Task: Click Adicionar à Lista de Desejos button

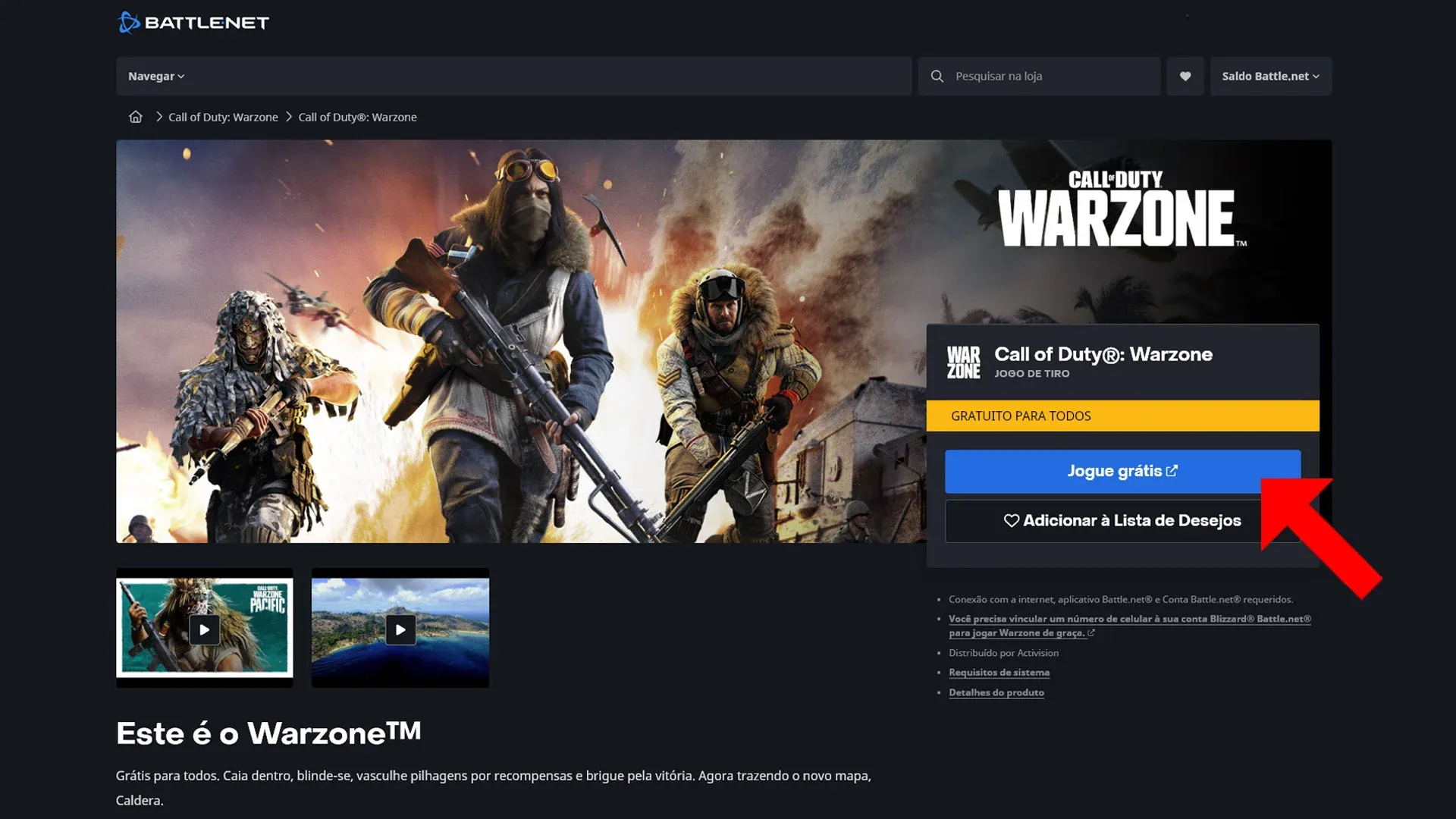Action: [x=1122, y=520]
